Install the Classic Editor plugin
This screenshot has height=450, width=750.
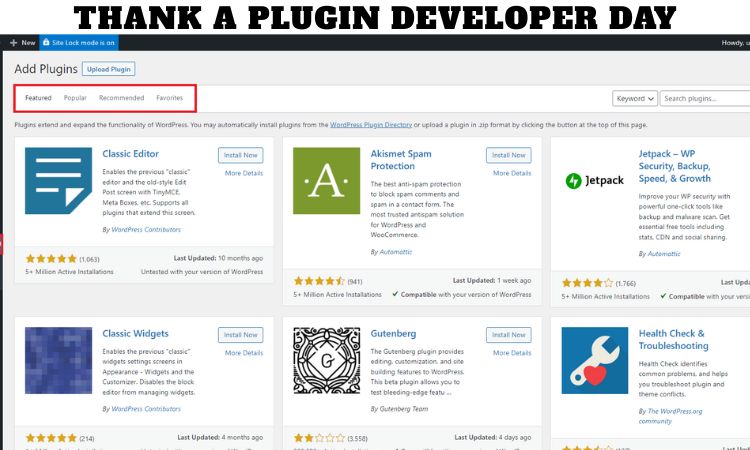241,155
